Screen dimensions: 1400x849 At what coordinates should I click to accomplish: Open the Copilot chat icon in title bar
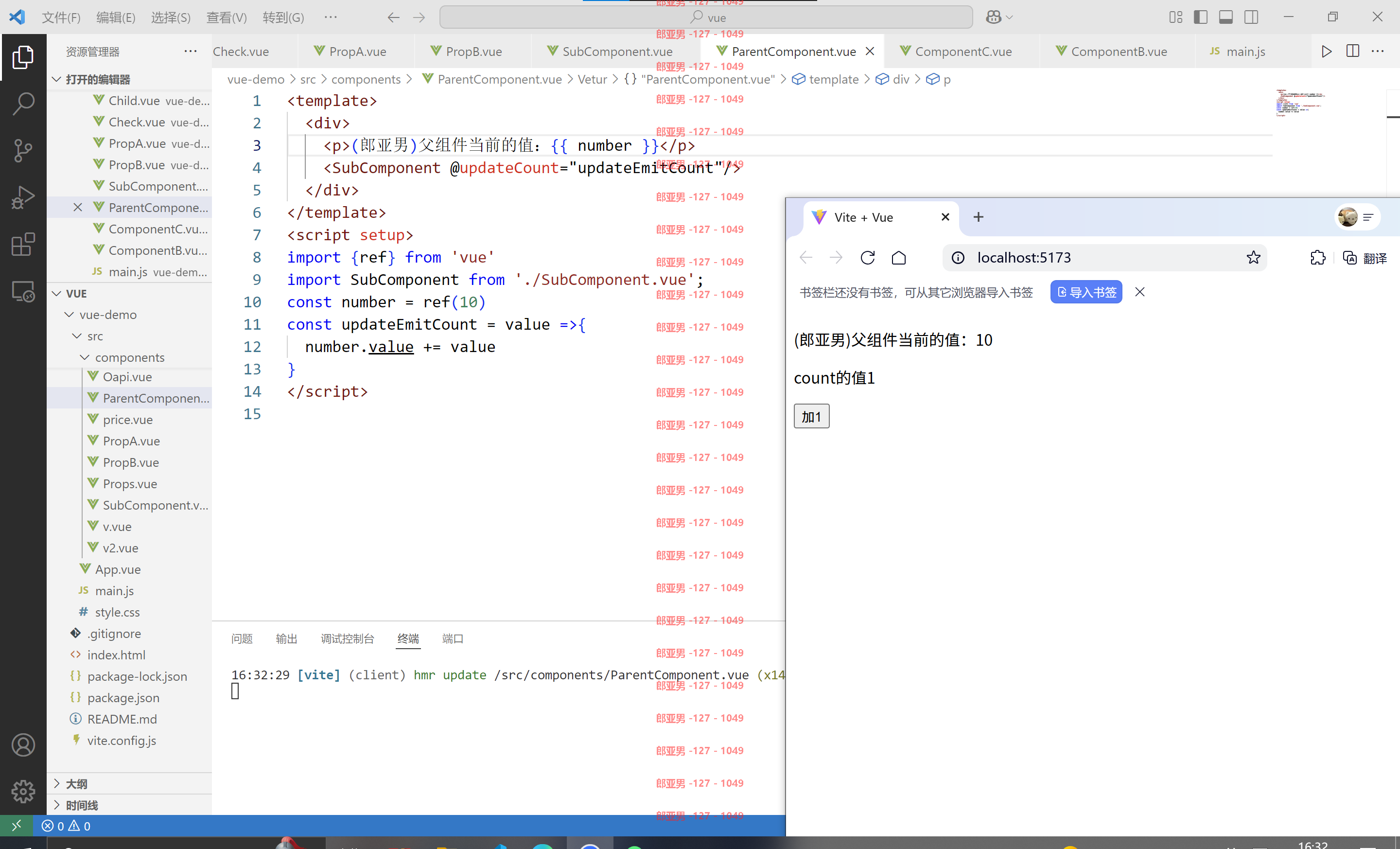993,17
